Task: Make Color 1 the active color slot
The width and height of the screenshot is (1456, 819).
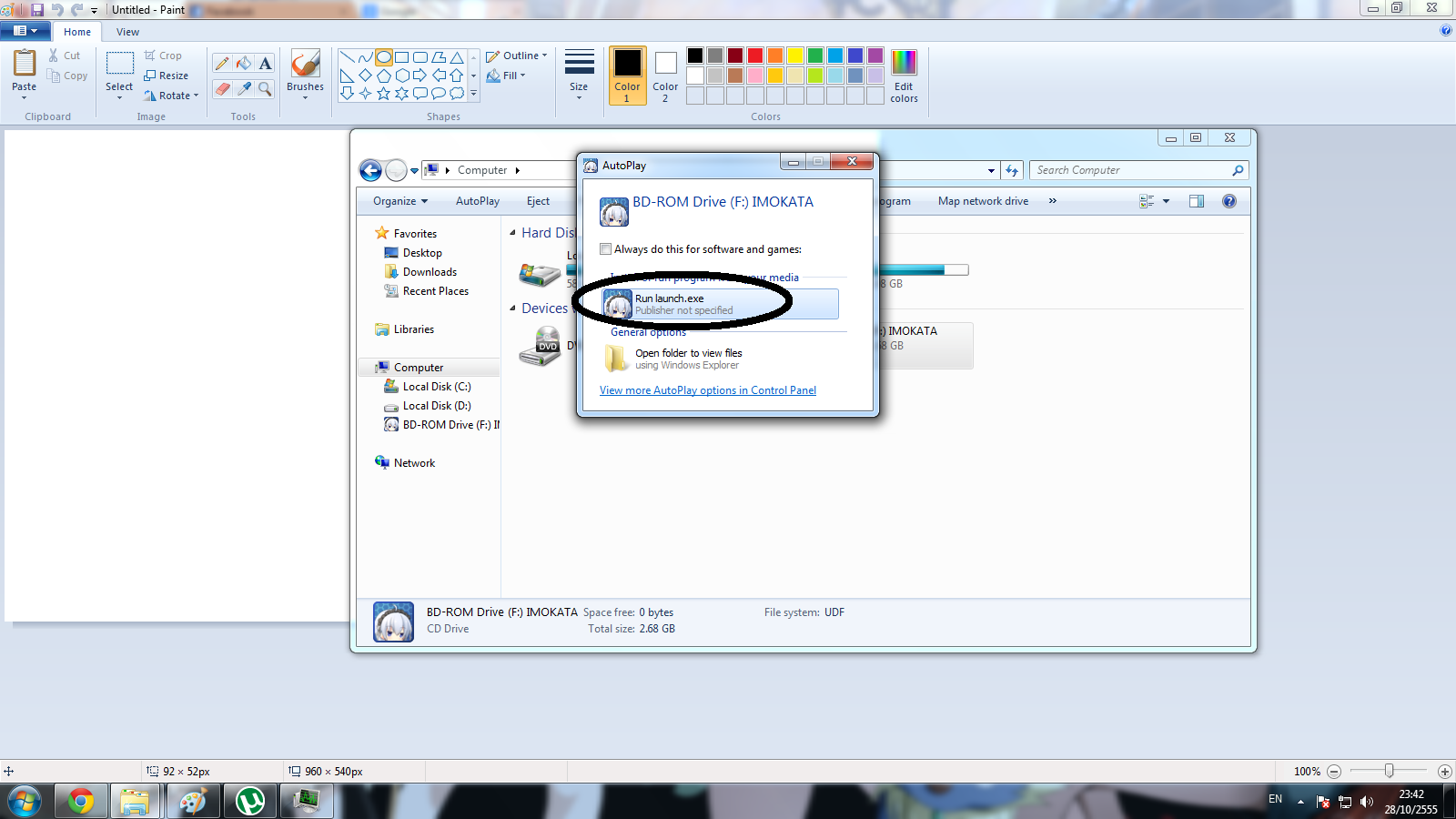Action: click(627, 76)
